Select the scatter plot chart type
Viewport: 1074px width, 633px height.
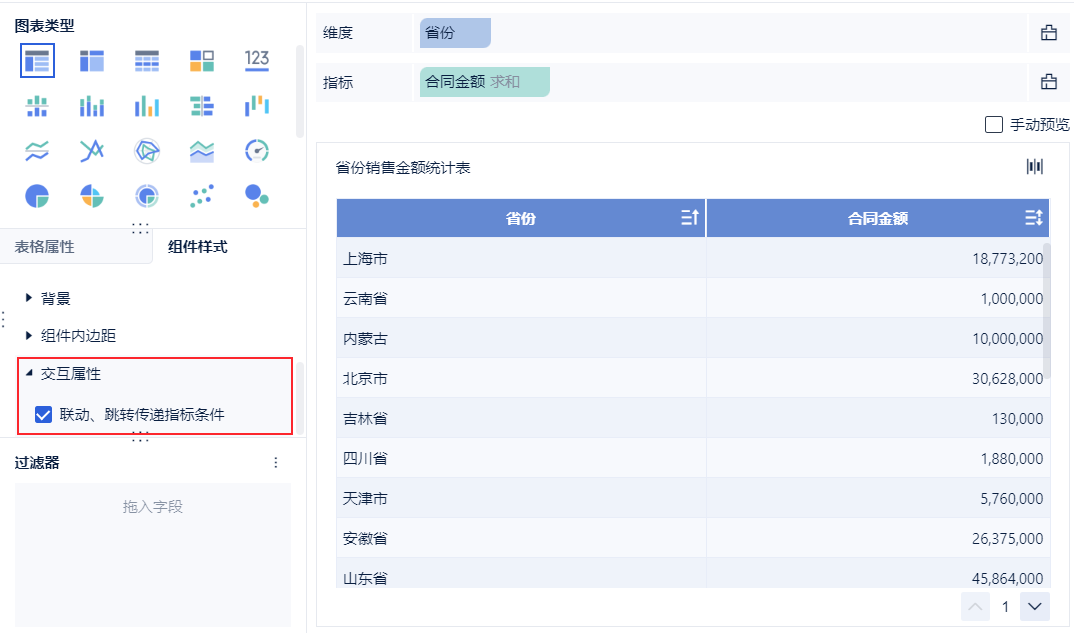pyautogui.click(x=202, y=195)
